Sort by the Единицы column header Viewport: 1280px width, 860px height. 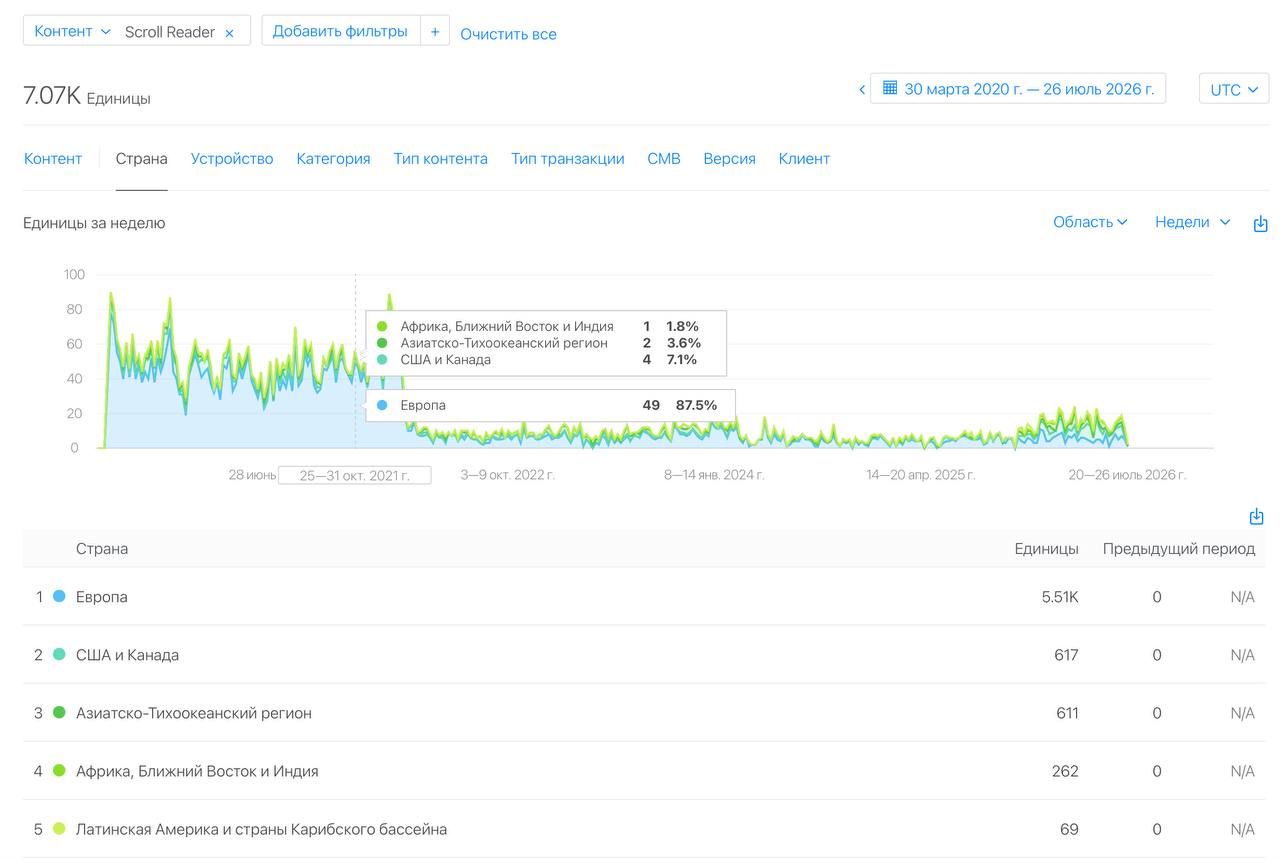1047,549
